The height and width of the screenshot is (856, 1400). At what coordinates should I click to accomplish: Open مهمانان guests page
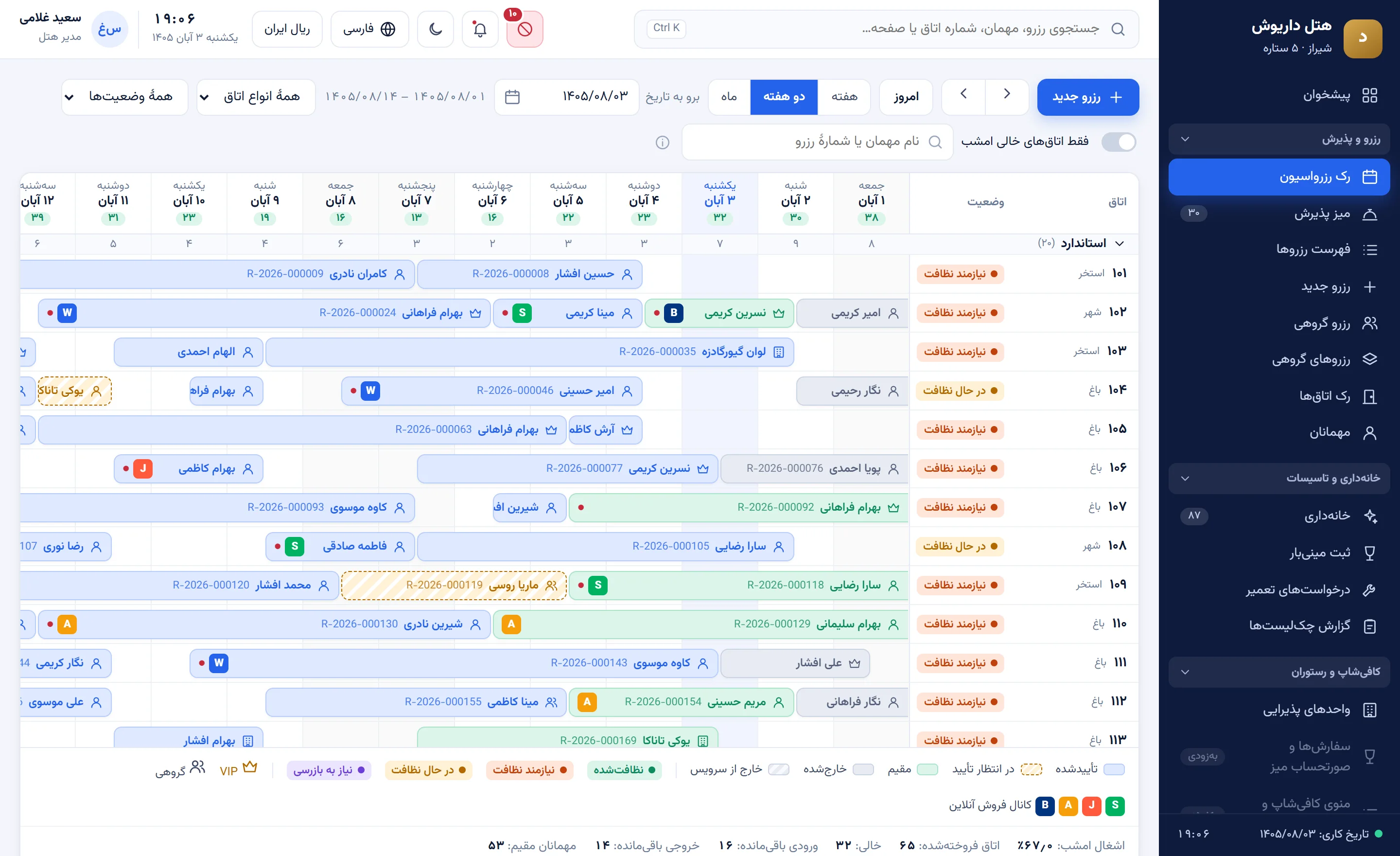pyautogui.click(x=1279, y=432)
